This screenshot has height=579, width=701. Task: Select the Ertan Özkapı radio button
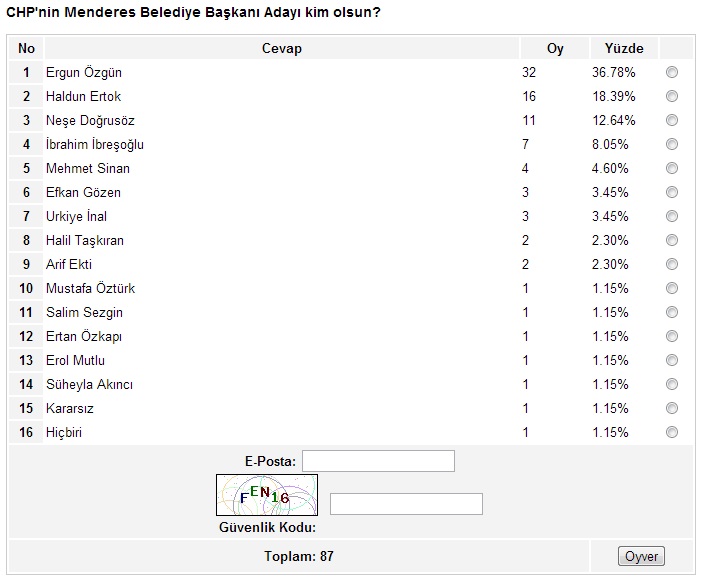pos(671,336)
